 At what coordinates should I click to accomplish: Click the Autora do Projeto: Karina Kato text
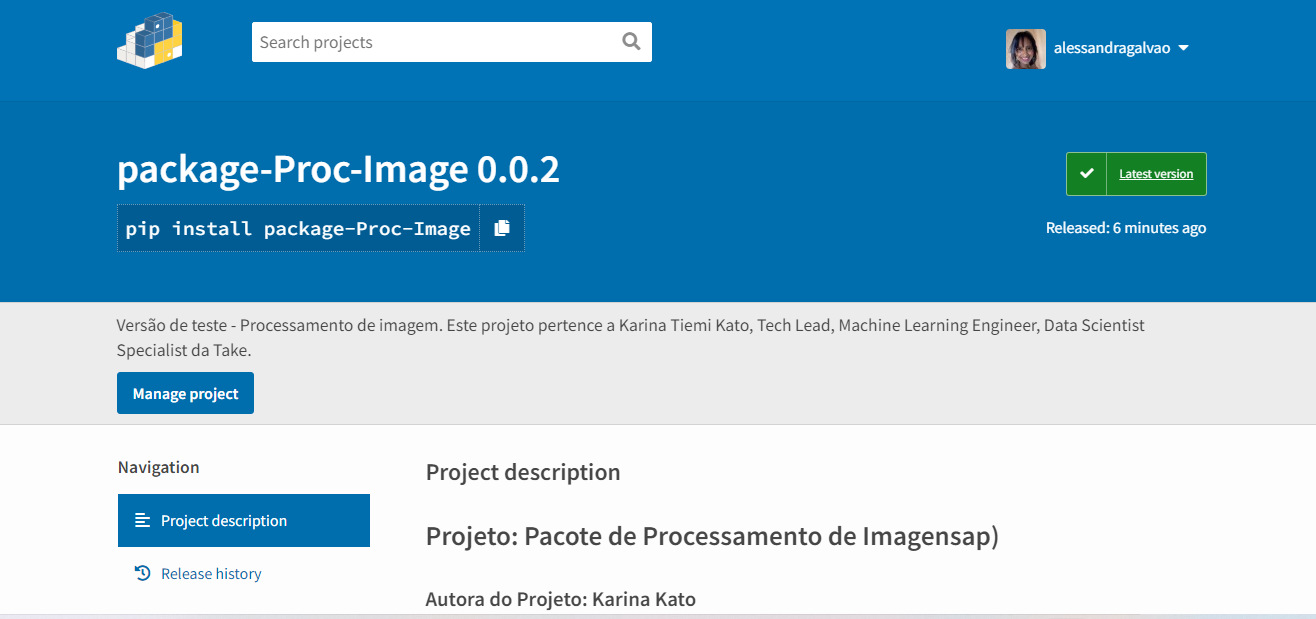[560, 597]
